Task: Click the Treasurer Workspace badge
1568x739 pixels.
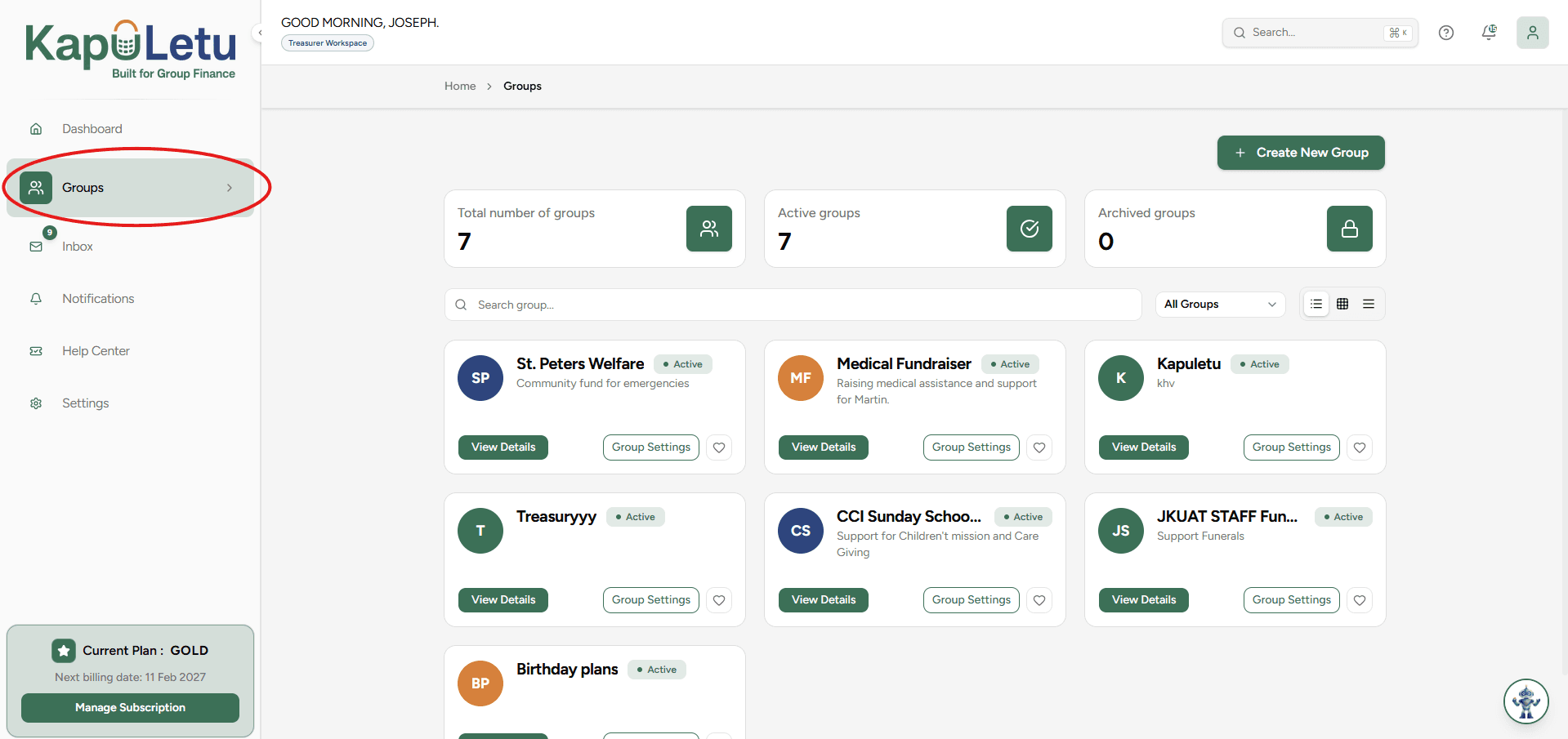Action: [x=328, y=43]
